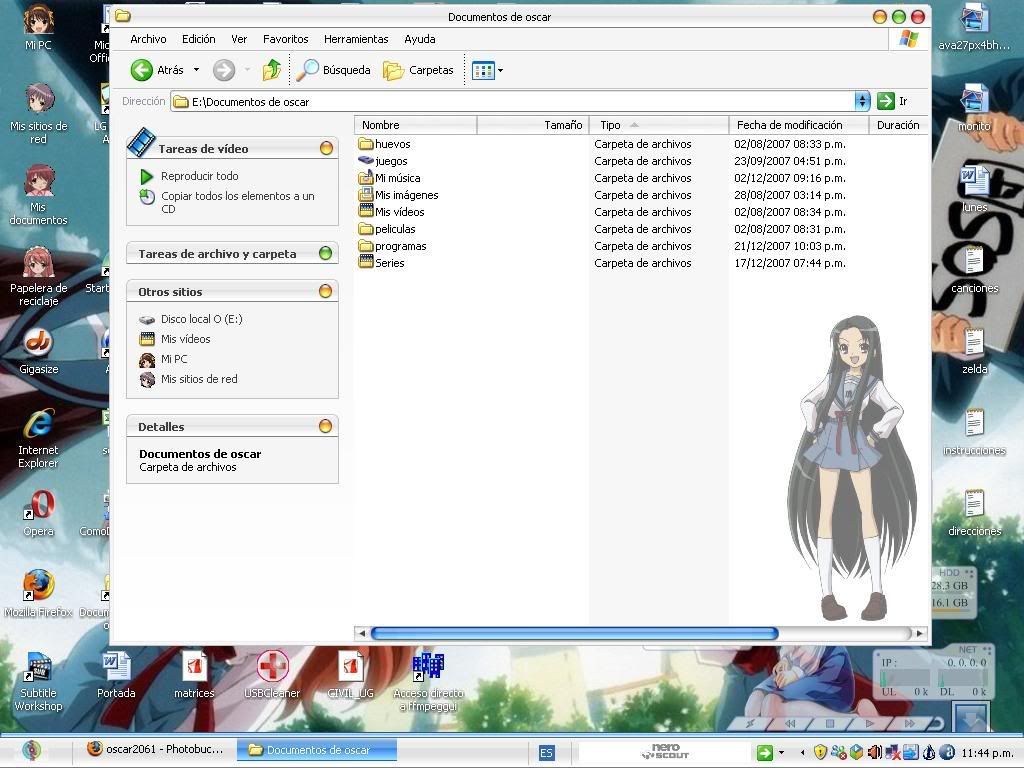Image resolution: width=1024 pixels, height=768 pixels.
Task: Select the programas folder icon
Action: [366, 246]
